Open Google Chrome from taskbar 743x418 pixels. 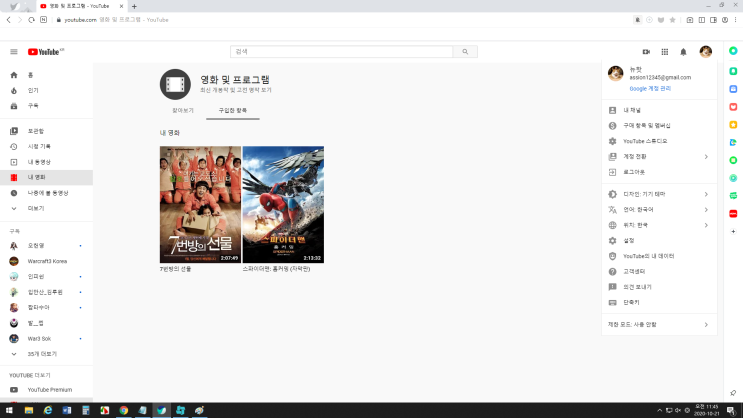pyautogui.click(x=124, y=410)
